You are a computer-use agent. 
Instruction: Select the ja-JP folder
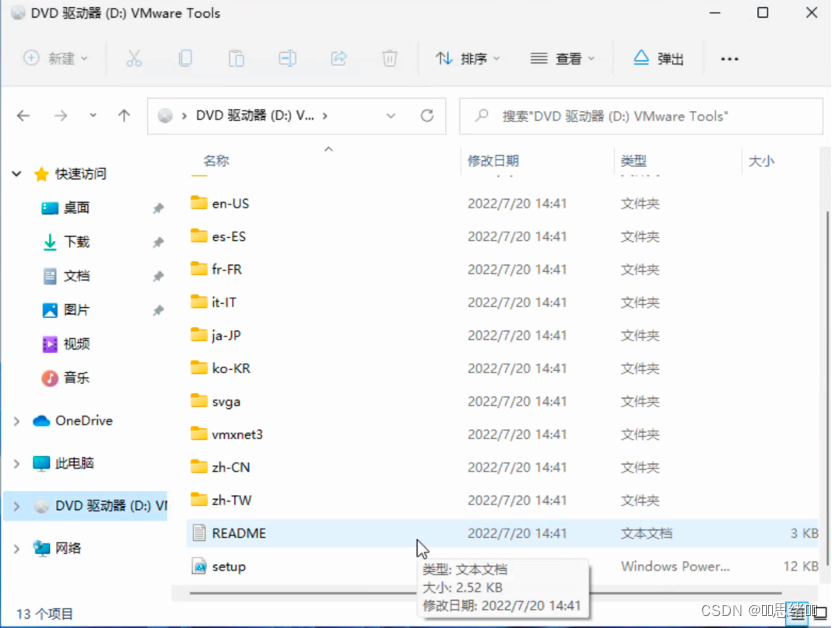click(x=215, y=335)
